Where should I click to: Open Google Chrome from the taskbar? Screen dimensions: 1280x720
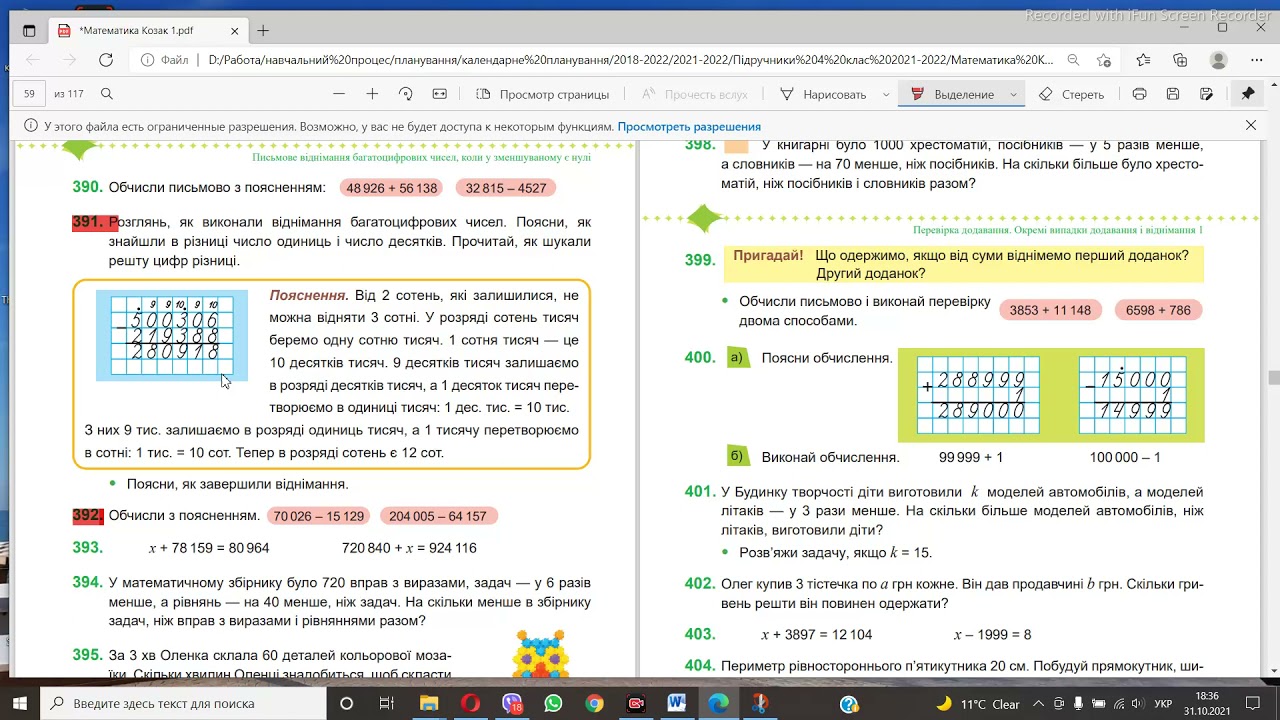click(594, 704)
